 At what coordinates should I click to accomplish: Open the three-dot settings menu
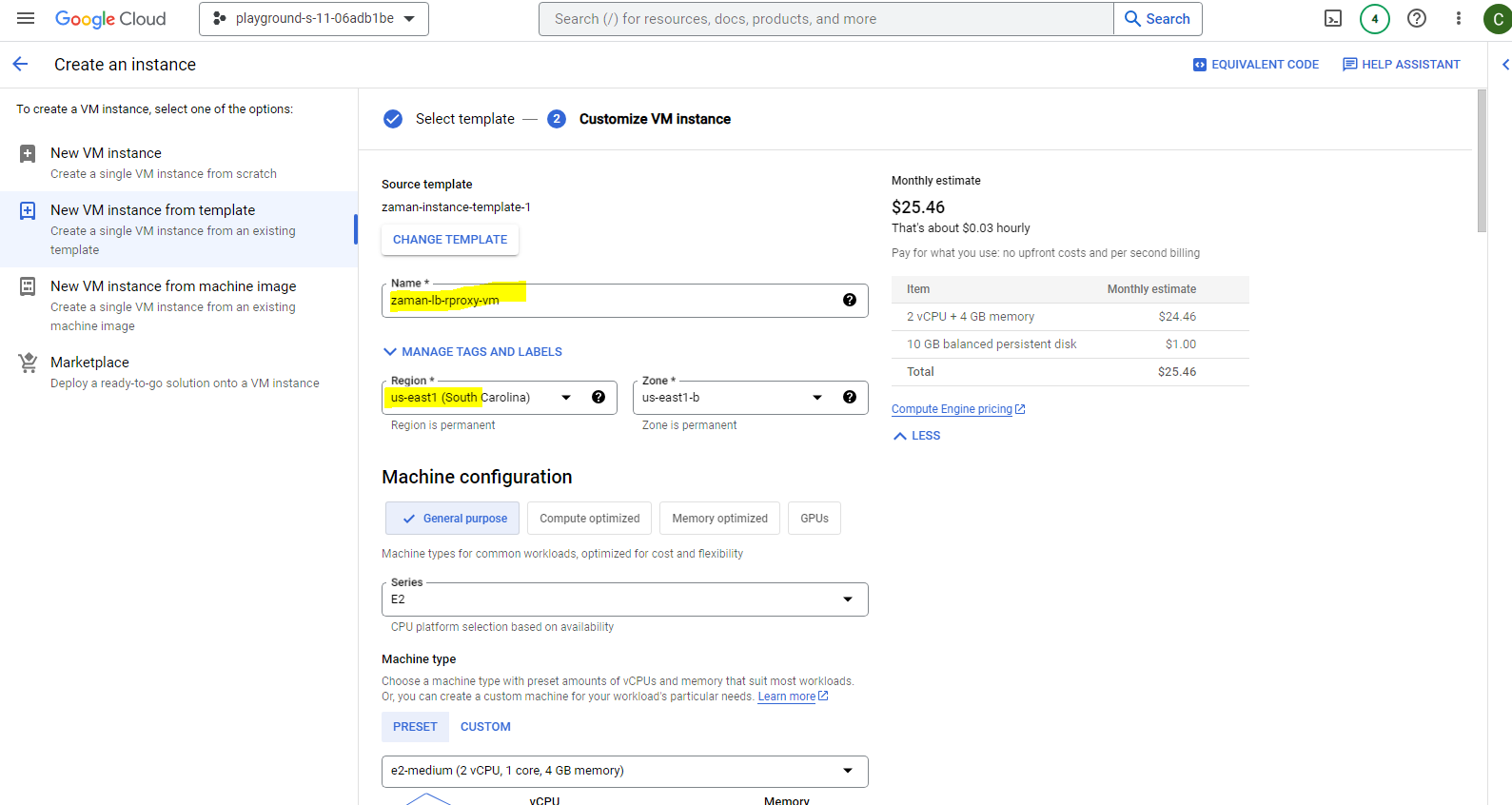[1458, 19]
